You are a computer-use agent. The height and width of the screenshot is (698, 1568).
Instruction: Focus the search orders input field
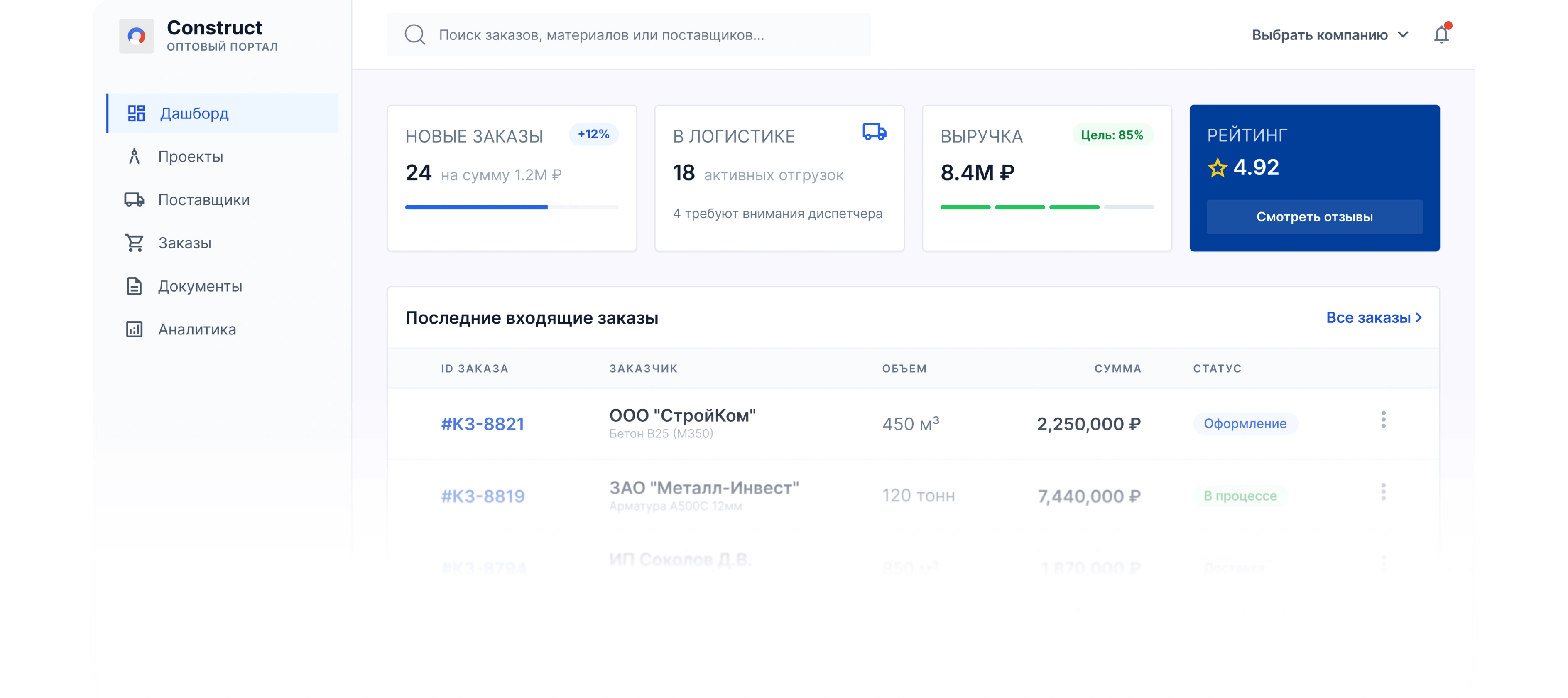628,35
